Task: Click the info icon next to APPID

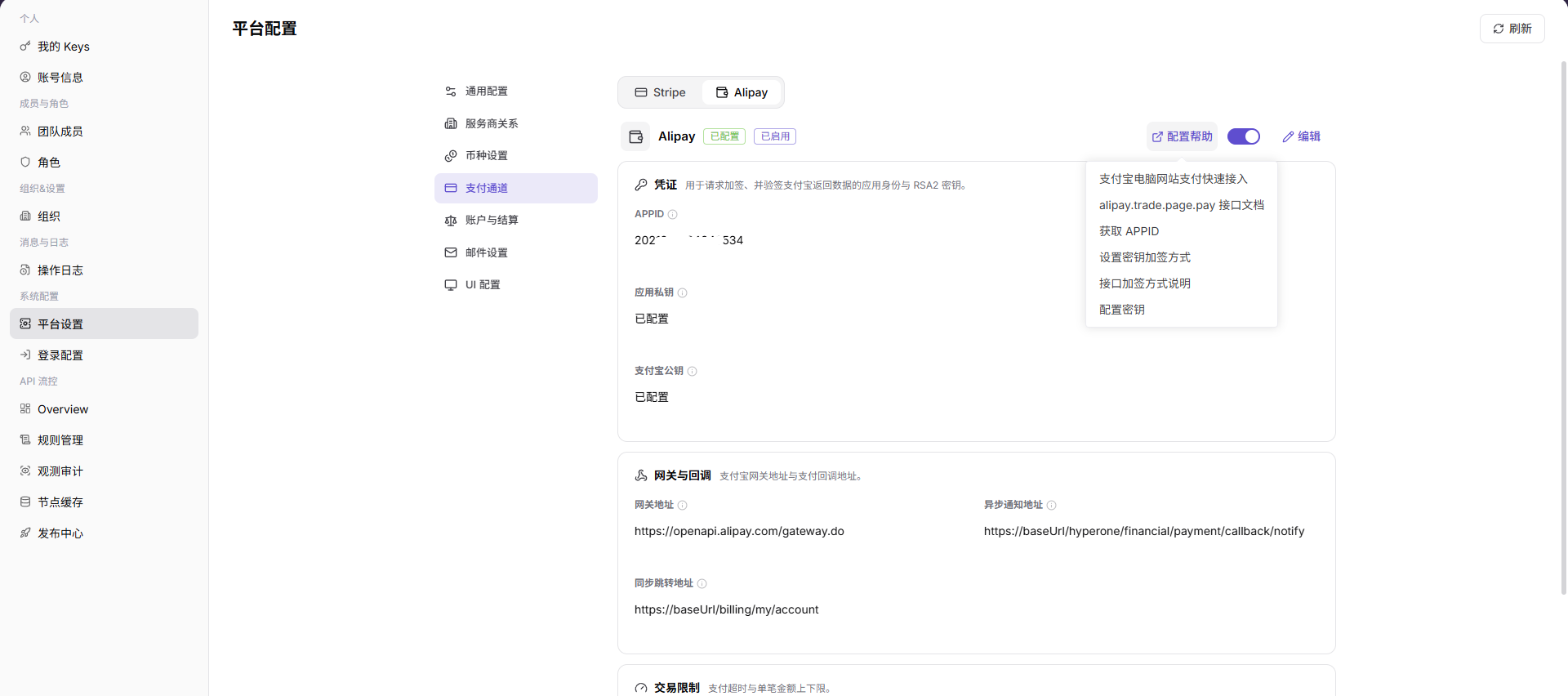Action: (673, 215)
